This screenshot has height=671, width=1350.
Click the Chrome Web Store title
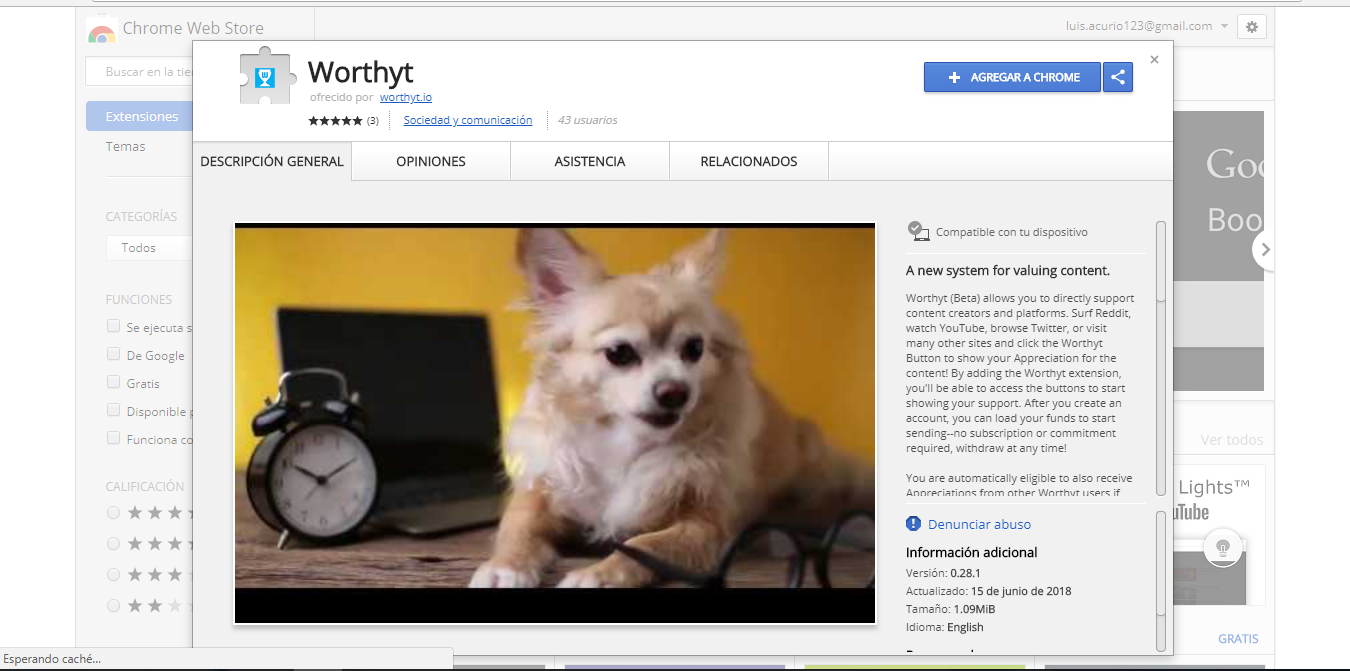click(x=193, y=28)
